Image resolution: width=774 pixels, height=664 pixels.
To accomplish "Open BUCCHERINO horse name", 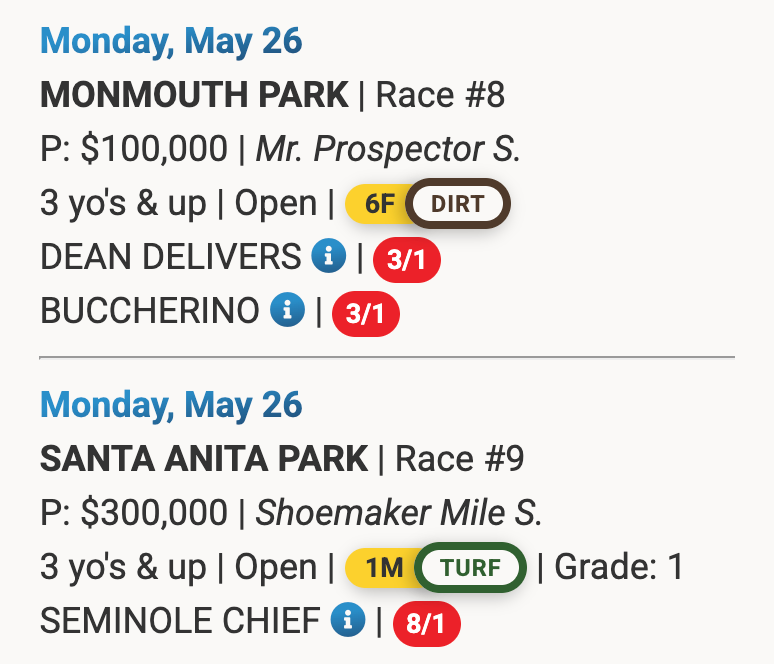I will click(x=150, y=311).
